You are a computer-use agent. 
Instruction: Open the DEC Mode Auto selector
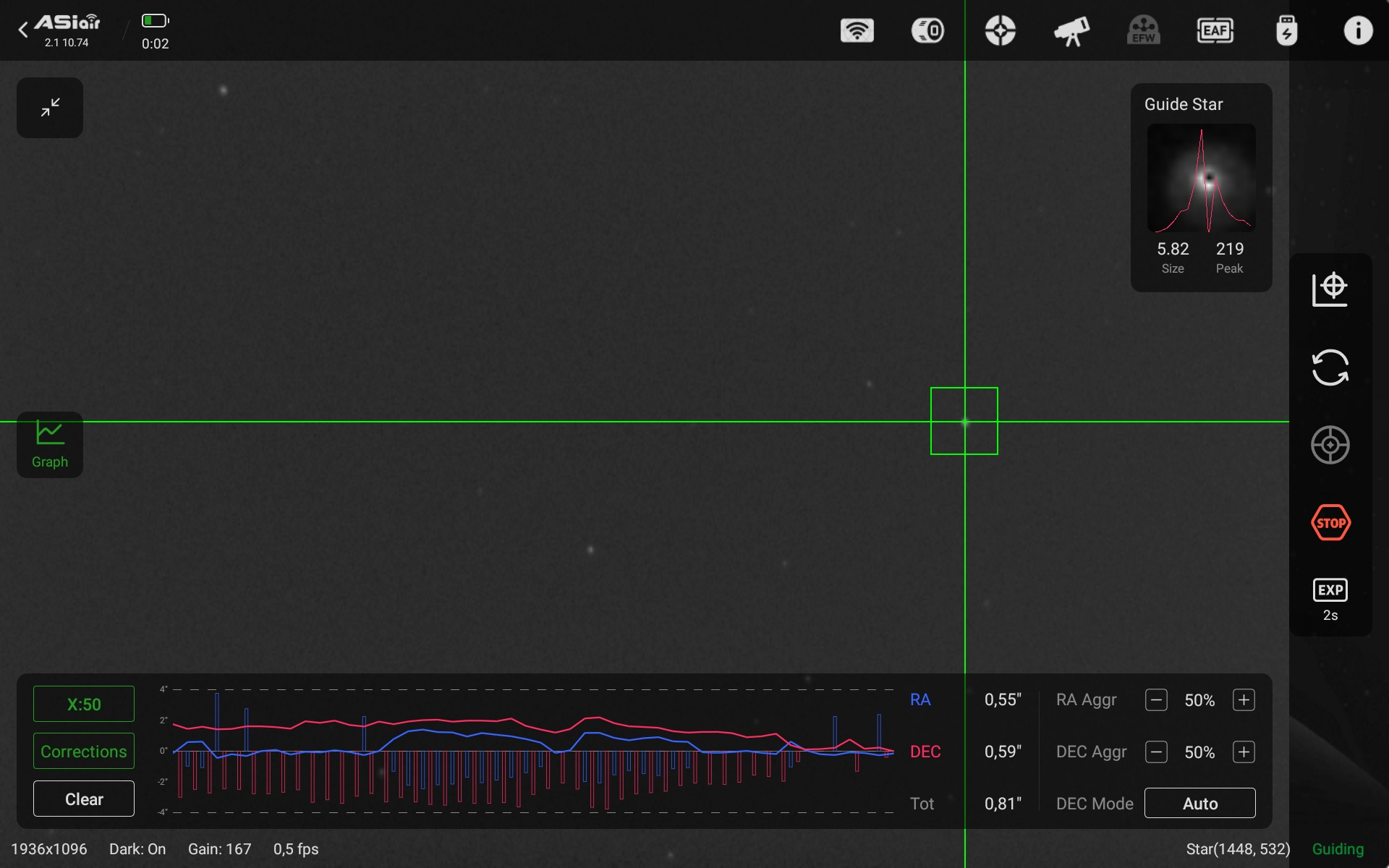1199,804
